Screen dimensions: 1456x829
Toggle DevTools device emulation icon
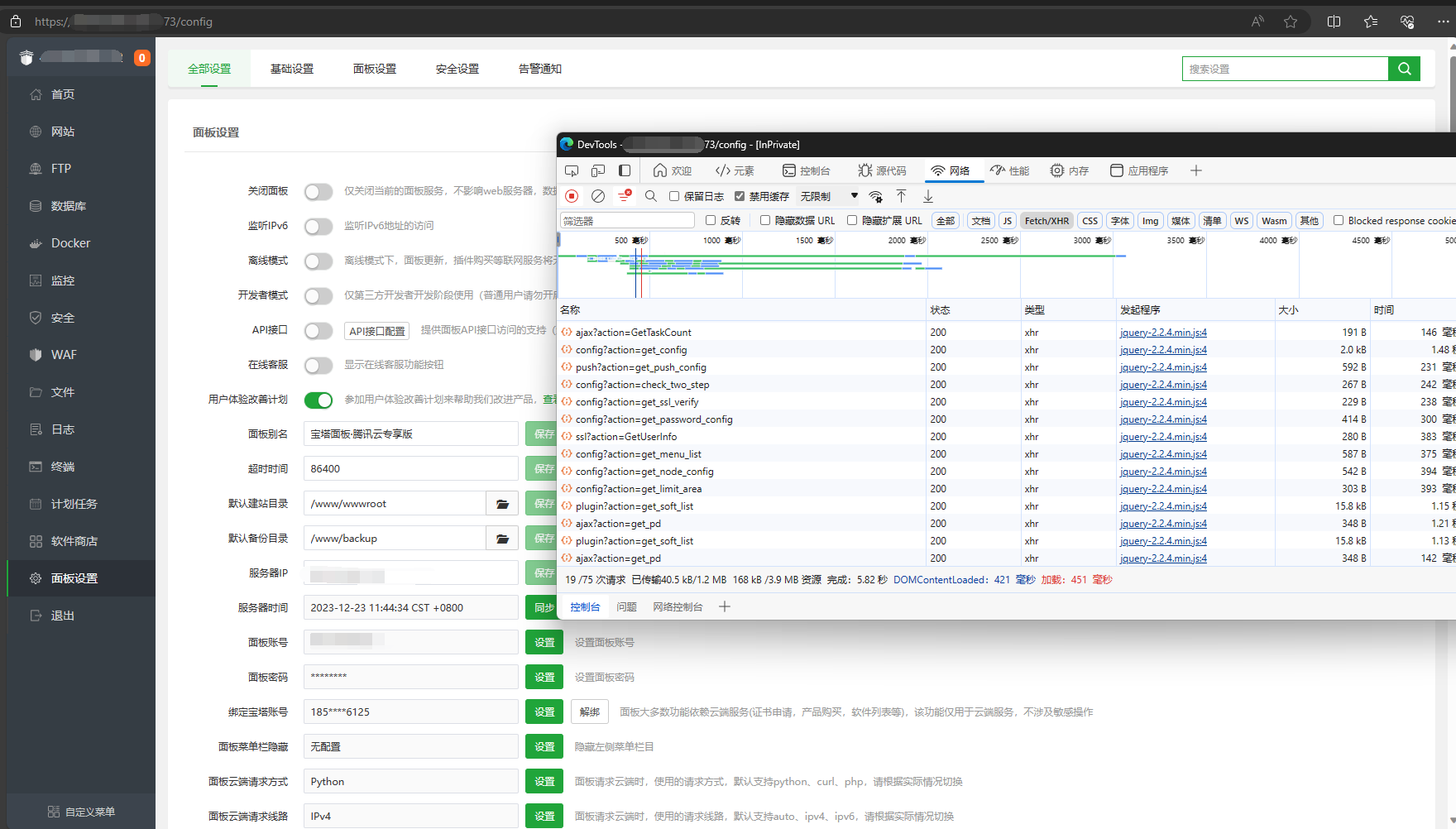(598, 170)
